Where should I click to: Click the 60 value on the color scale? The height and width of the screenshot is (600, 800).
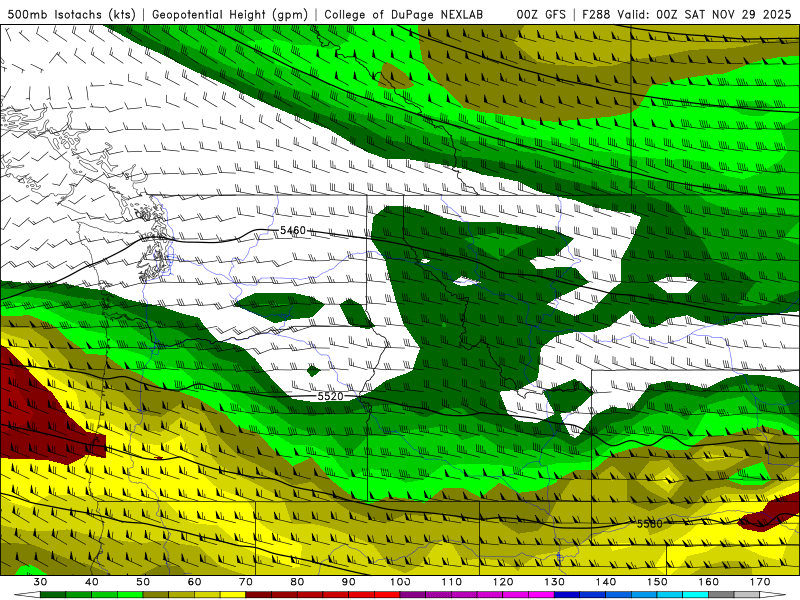point(194,582)
